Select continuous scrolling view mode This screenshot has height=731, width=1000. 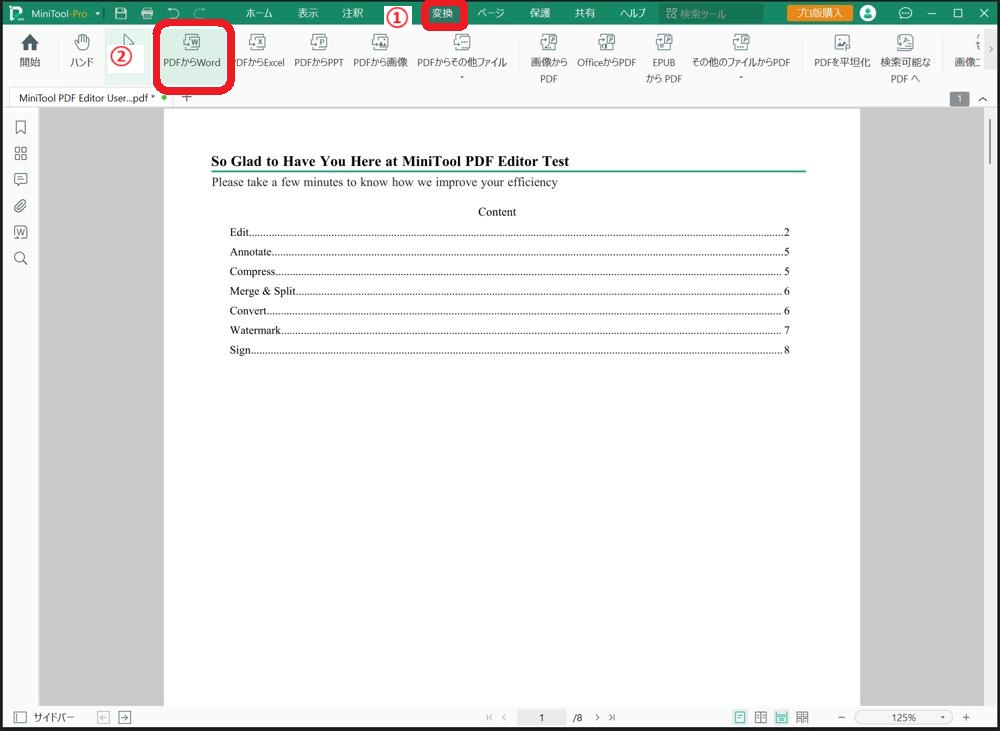781,717
